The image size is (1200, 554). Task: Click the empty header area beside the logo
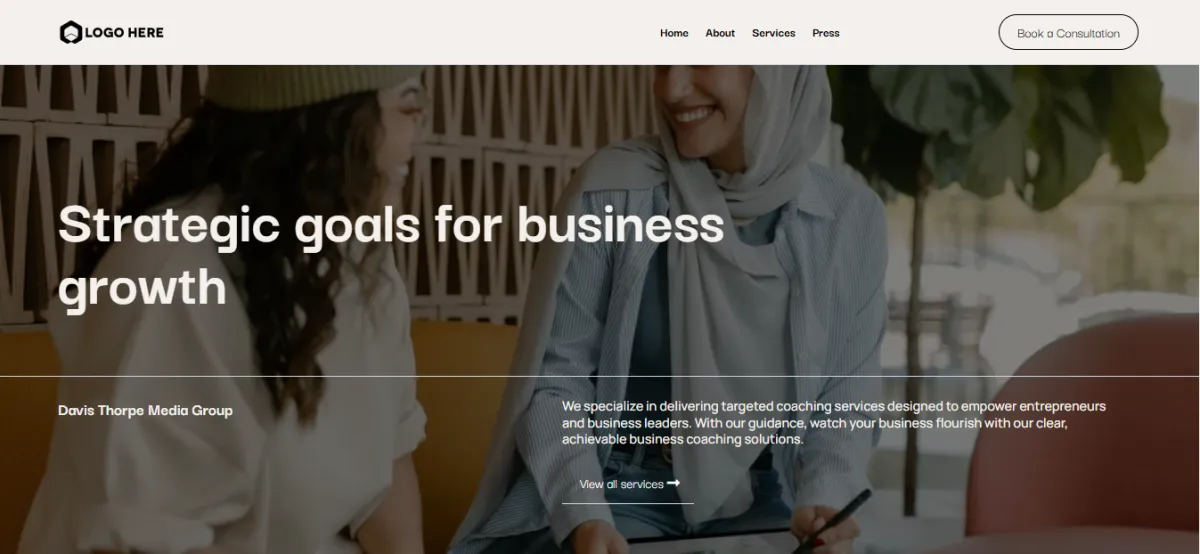point(400,33)
